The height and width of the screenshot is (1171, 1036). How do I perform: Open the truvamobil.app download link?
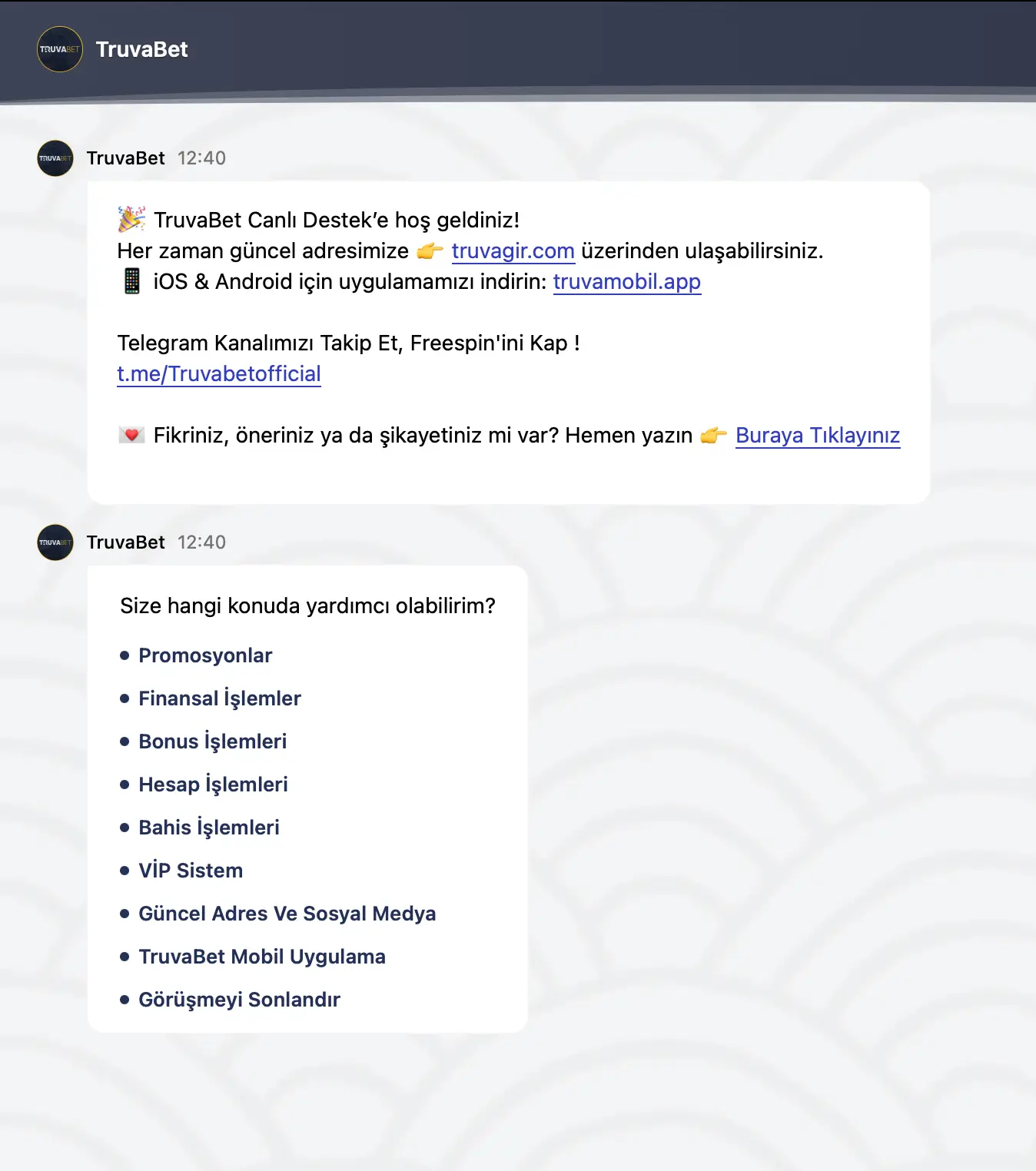coord(626,282)
